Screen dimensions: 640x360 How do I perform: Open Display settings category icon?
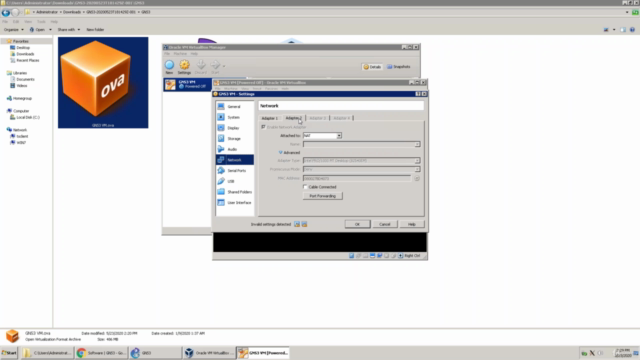pos(221,128)
